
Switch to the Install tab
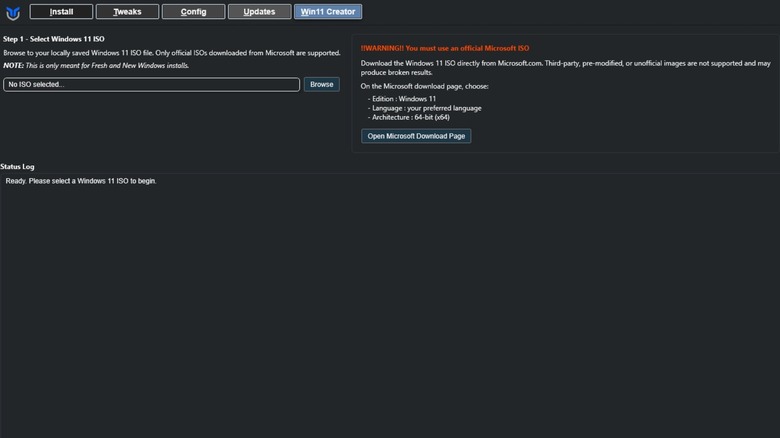pyautogui.click(x=61, y=11)
